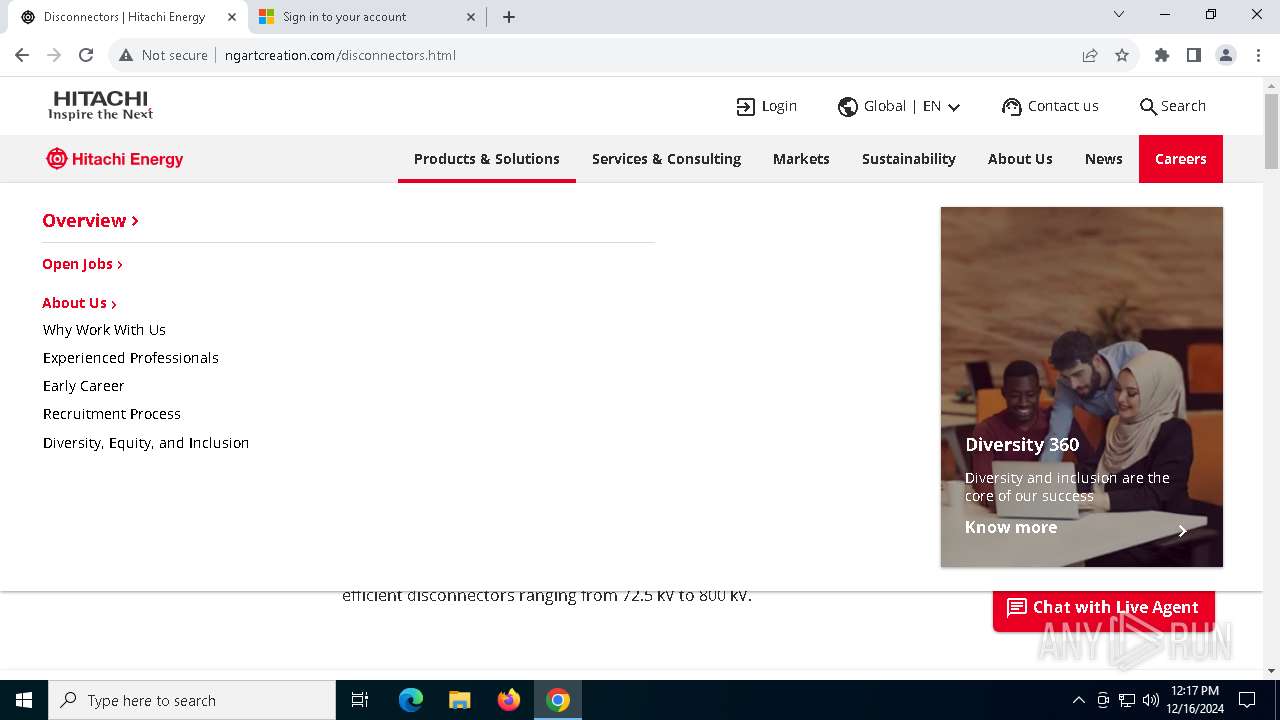Viewport: 1280px width, 720px height.
Task: Click the Not secure warning icon
Action: tap(126, 55)
